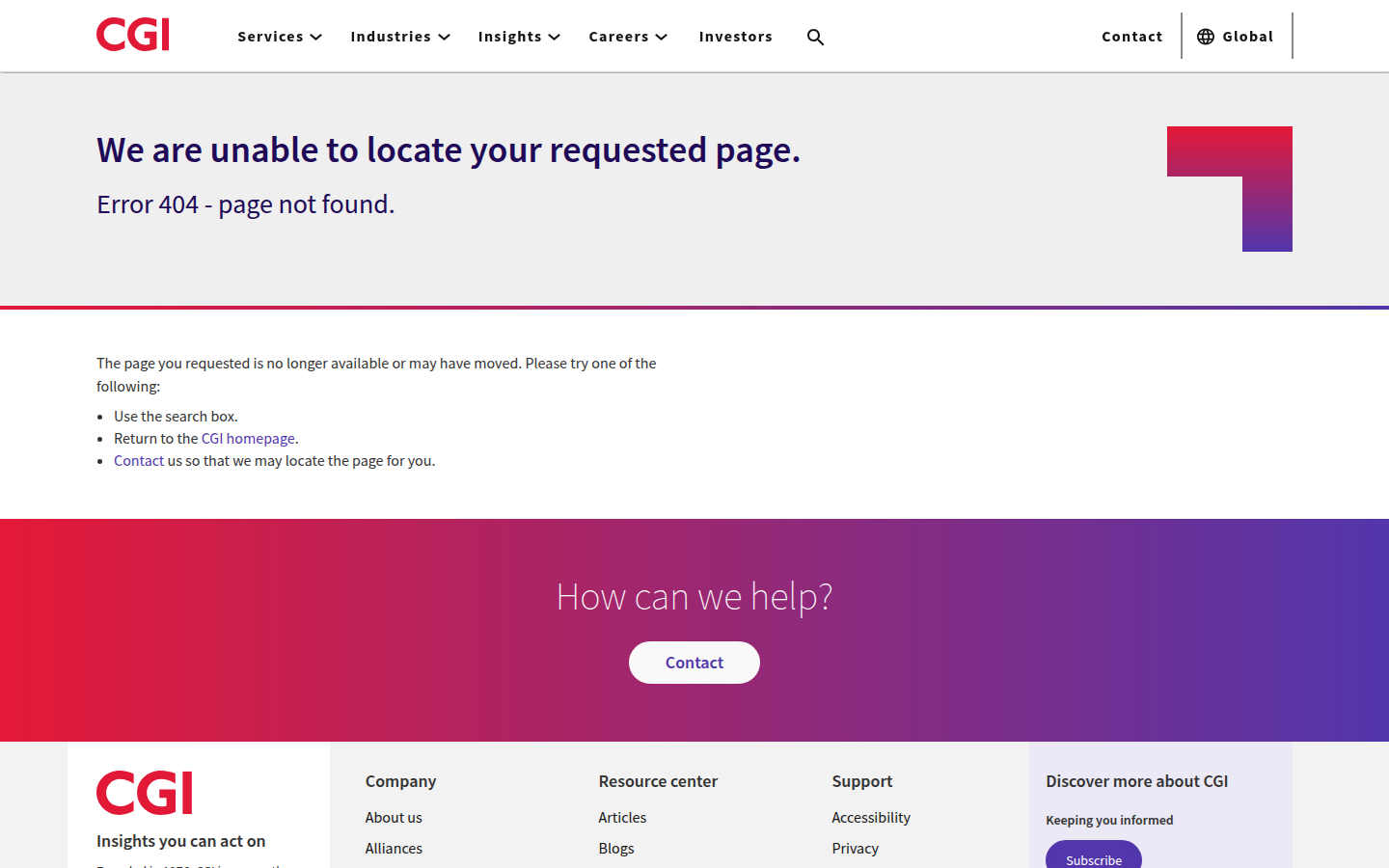Follow the CGI homepage link

[248, 439]
